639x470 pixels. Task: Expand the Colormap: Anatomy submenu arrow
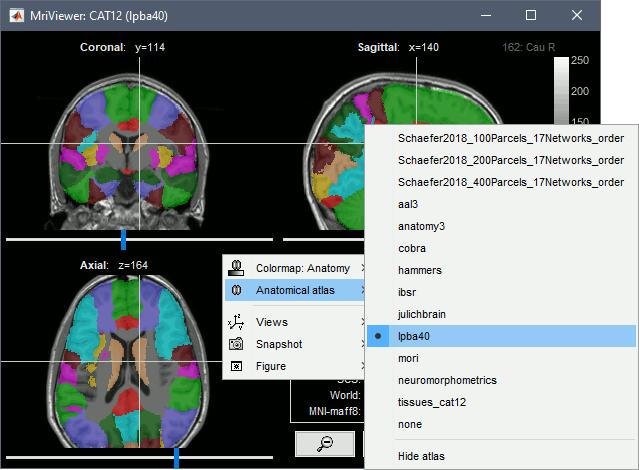(x=362, y=268)
